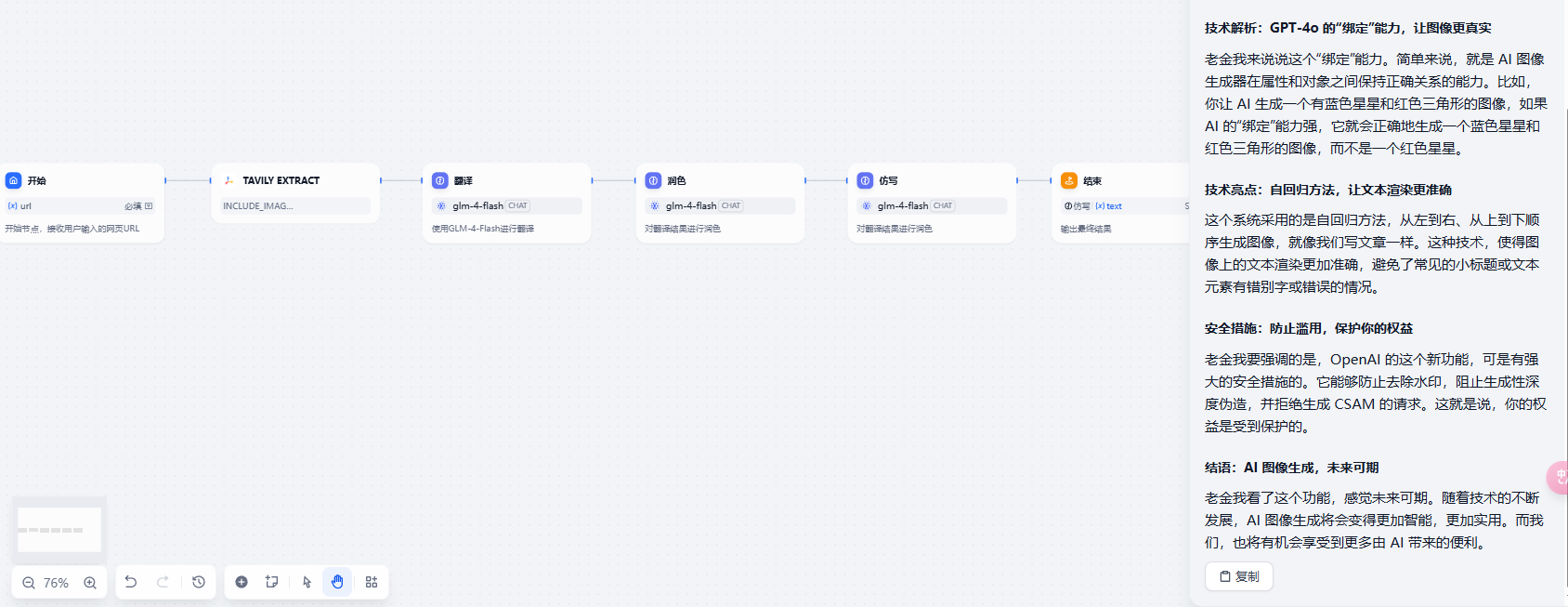
Task: Copy the output with 复制 button
Action: [1239, 576]
